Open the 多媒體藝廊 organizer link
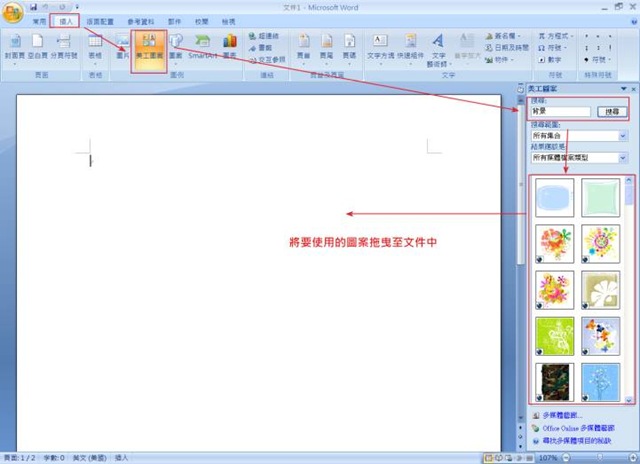 tap(562, 415)
